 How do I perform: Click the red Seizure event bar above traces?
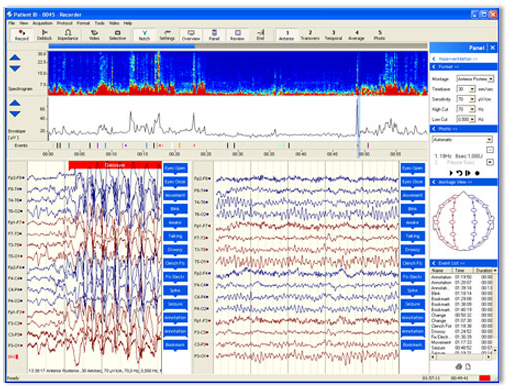pos(115,165)
